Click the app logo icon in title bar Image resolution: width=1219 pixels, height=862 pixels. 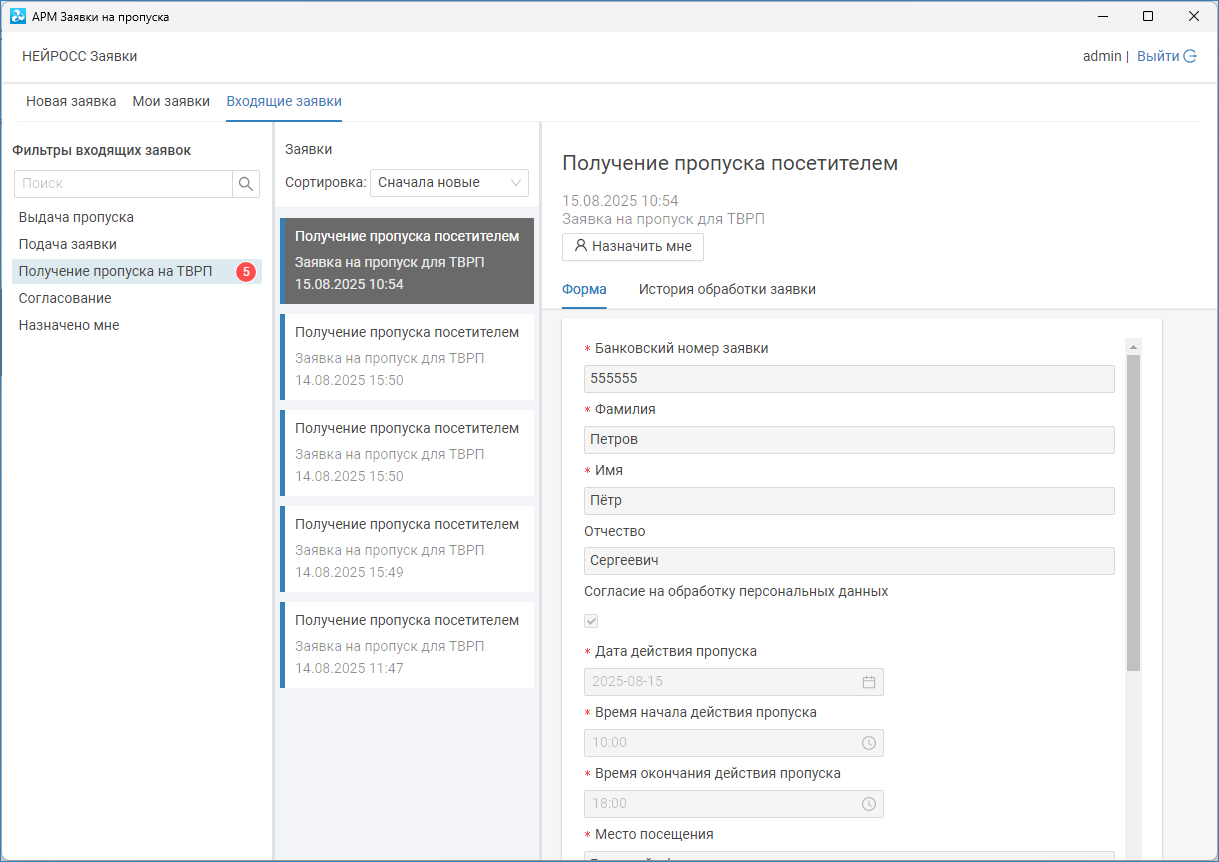17,16
